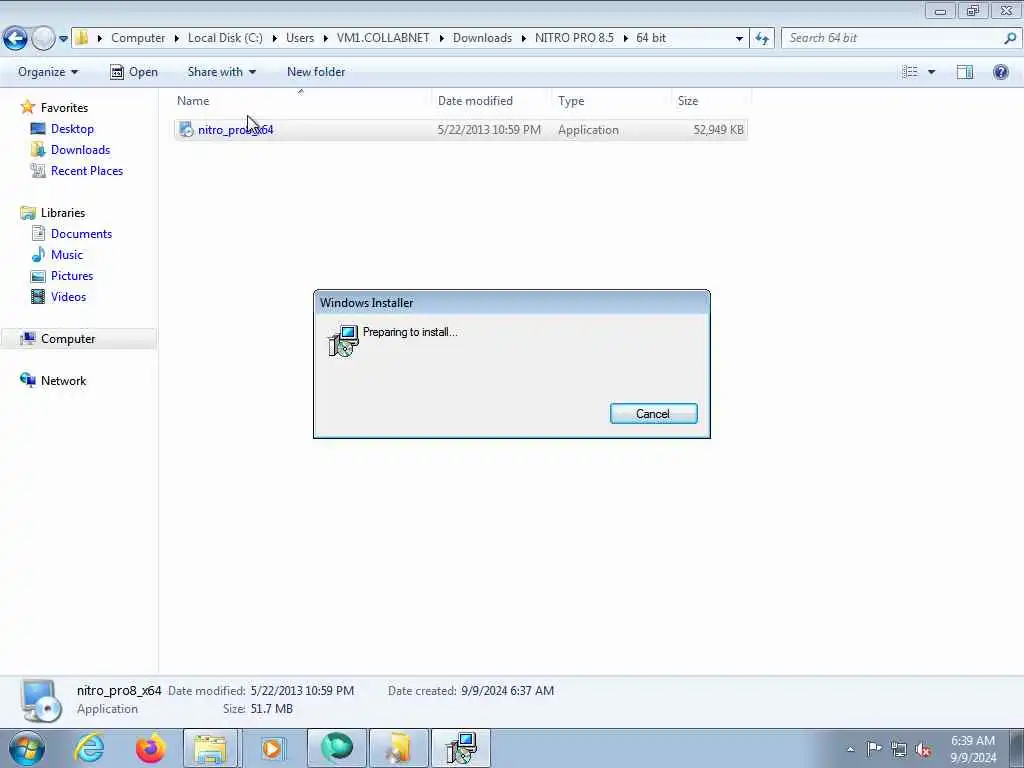Select Network in navigation pane
Image resolution: width=1024 pixels, height=768 pixels.
63,381
